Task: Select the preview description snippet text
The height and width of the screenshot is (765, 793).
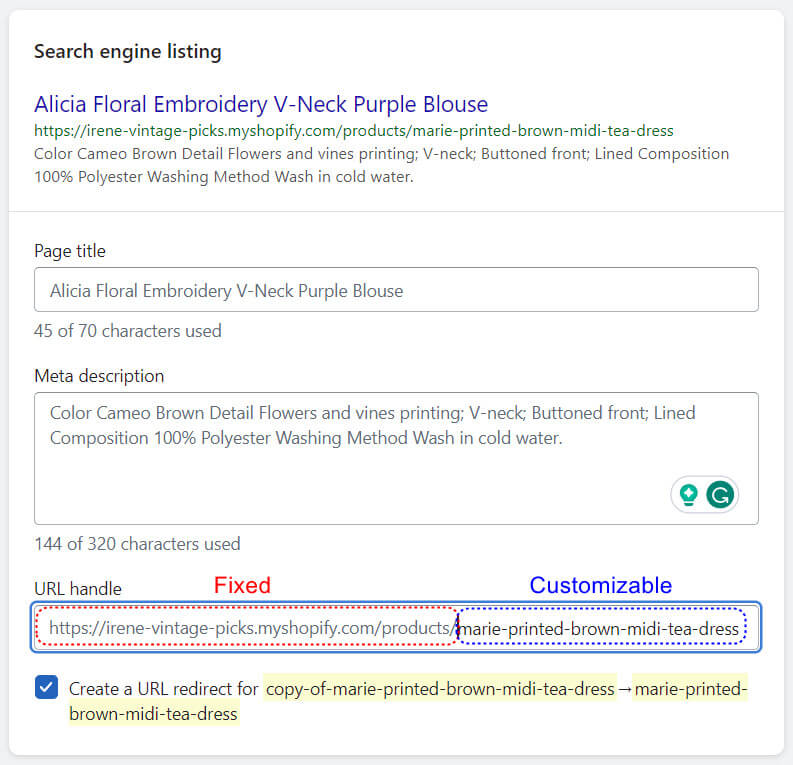Action: pos(381,165)
